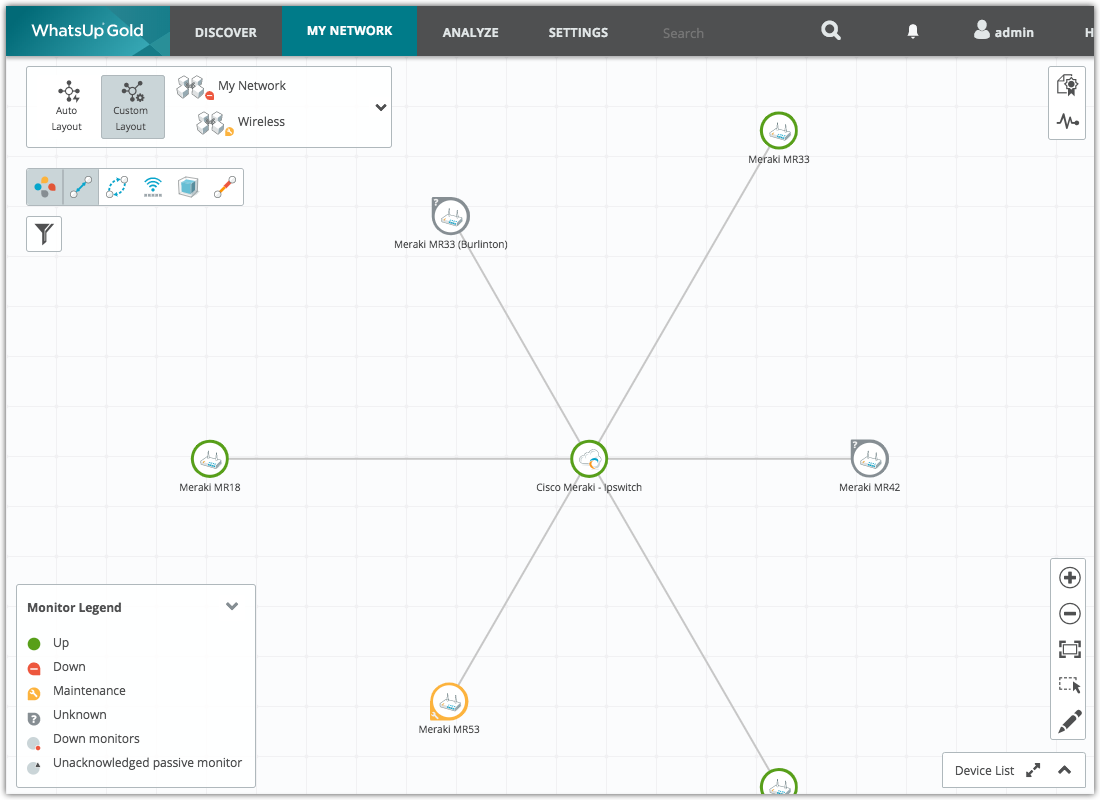
Task: Open the pulse activity monitor icon
Action: 1067,121
